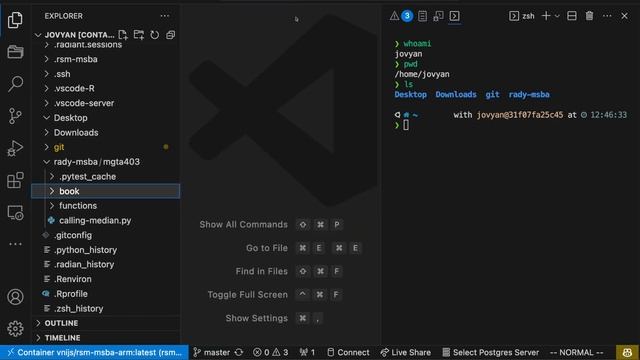The height and width of the screenshot is (360, 640).
Task: Click the yellow modified dot beside git folder
Action: (166, 147)
